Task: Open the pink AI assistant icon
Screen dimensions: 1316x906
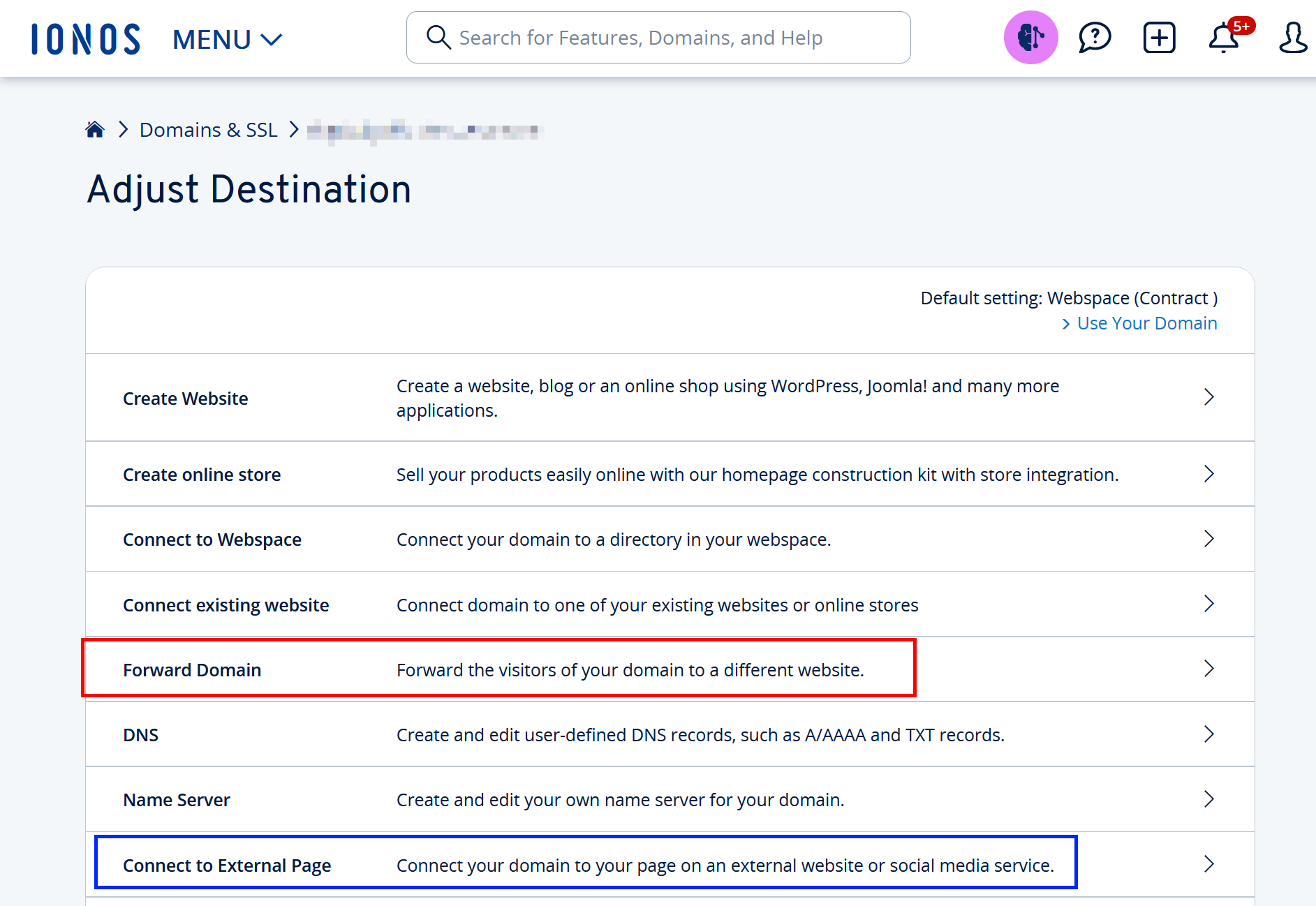Action: point(1030,38)
